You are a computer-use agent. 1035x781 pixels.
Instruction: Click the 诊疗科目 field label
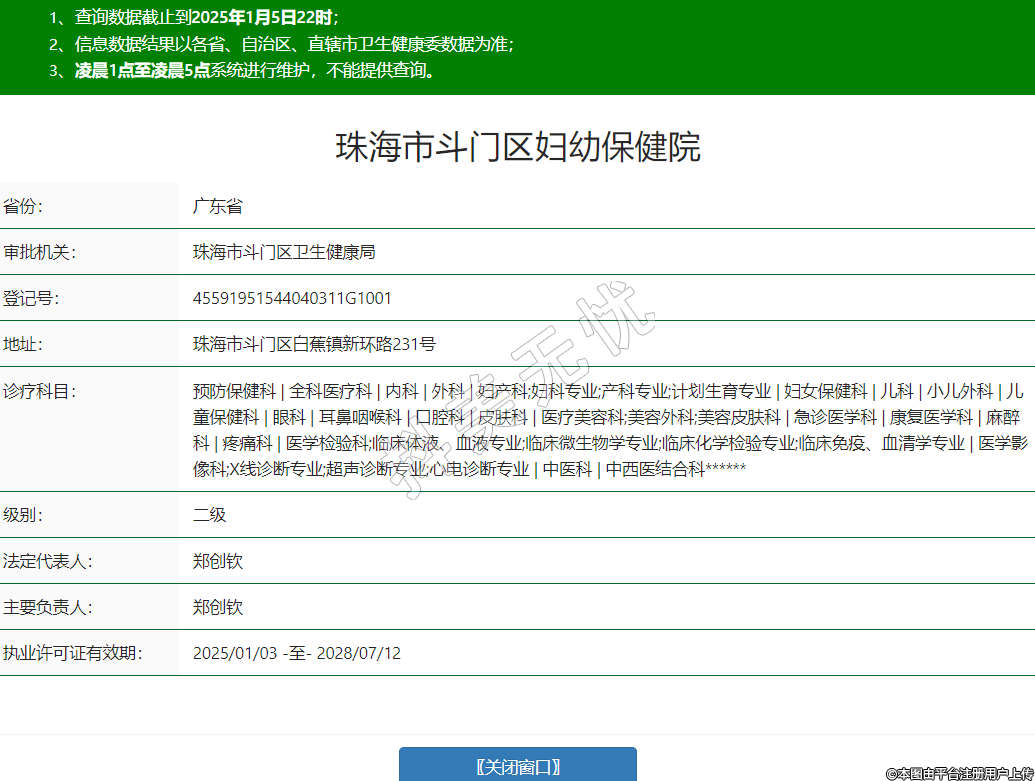click(x=39, y=390)
